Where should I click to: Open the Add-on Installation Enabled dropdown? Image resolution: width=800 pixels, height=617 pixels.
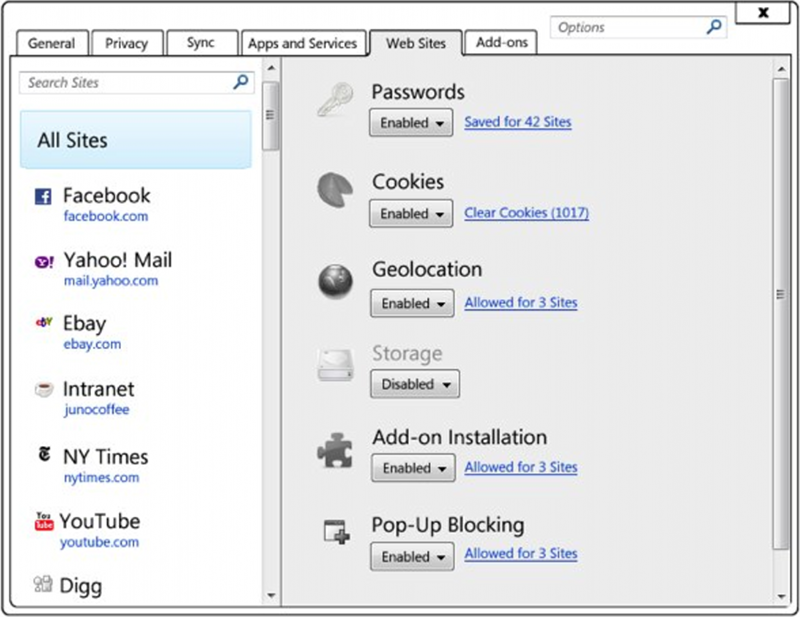[413, 468]
